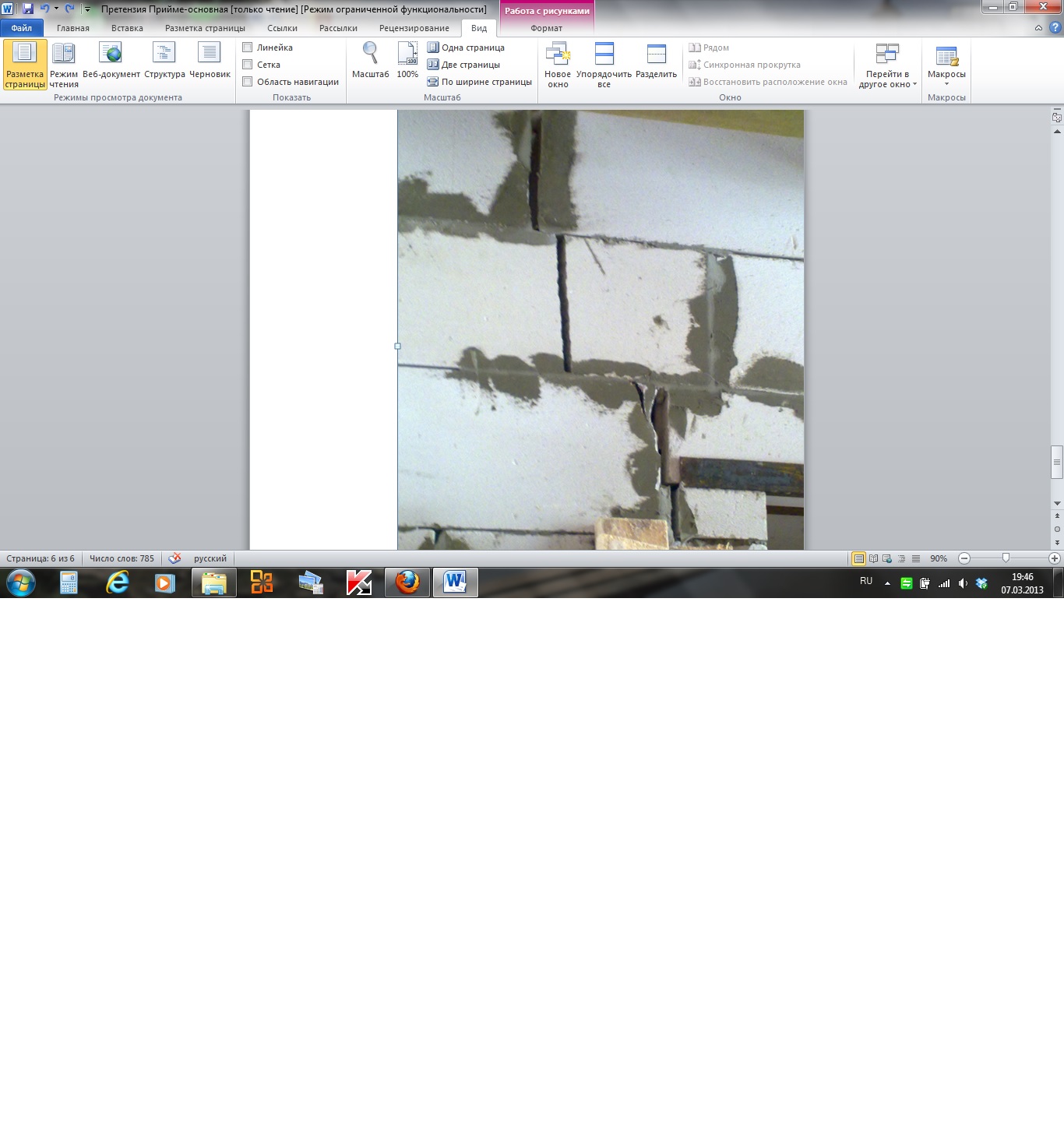Click Undo in Quick Access Toolbar

(x=44, y=9)
